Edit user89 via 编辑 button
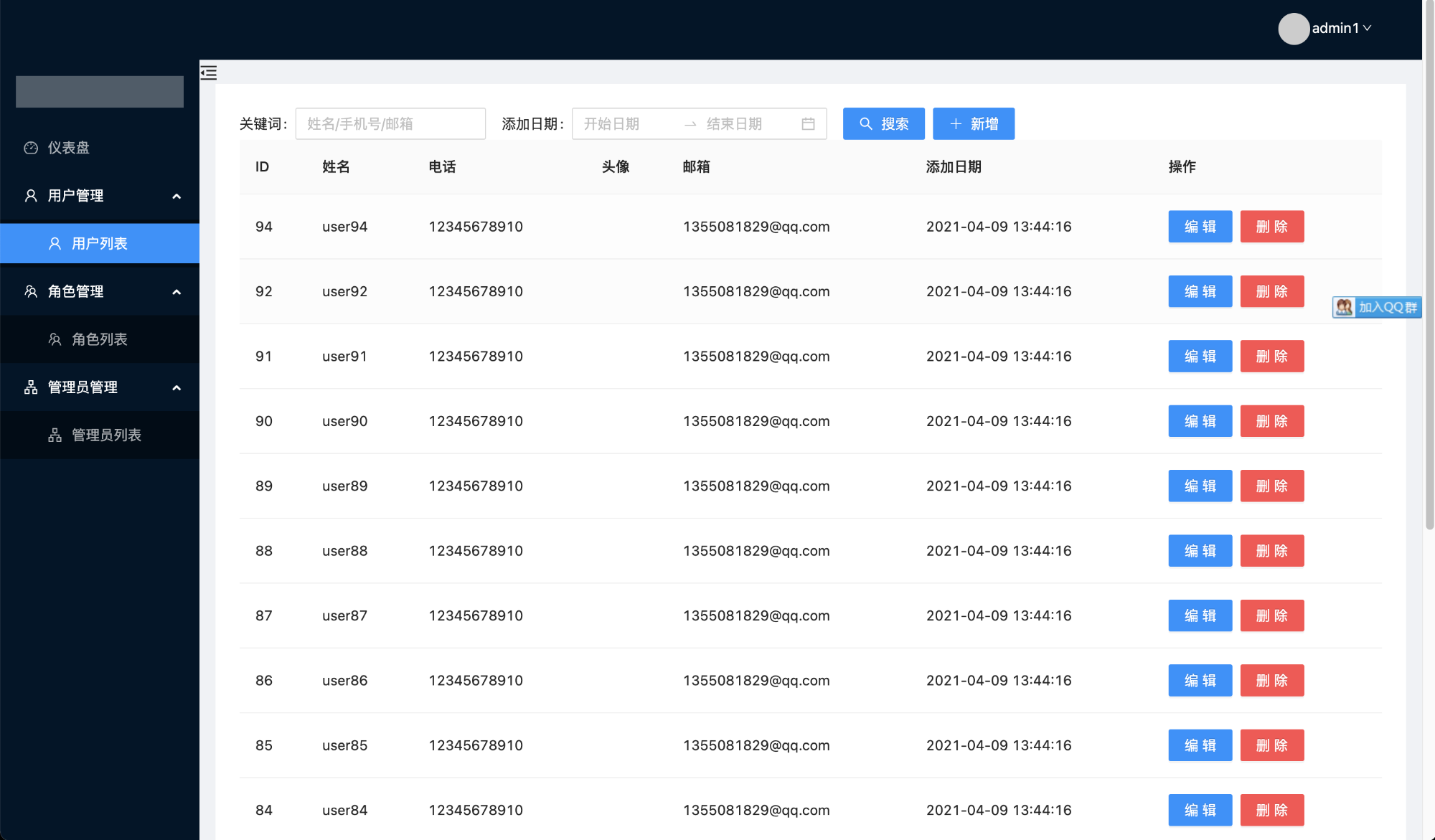The height and width of the screenshot is (840, 1435). [x=1200, y=486]
